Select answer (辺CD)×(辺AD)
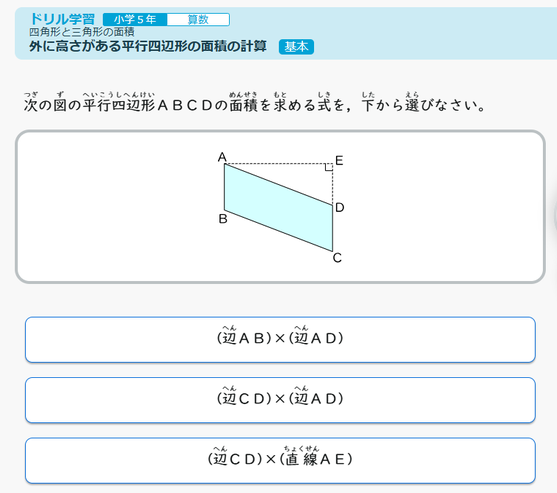The image size is (557, 493). (x=280, y=400)
